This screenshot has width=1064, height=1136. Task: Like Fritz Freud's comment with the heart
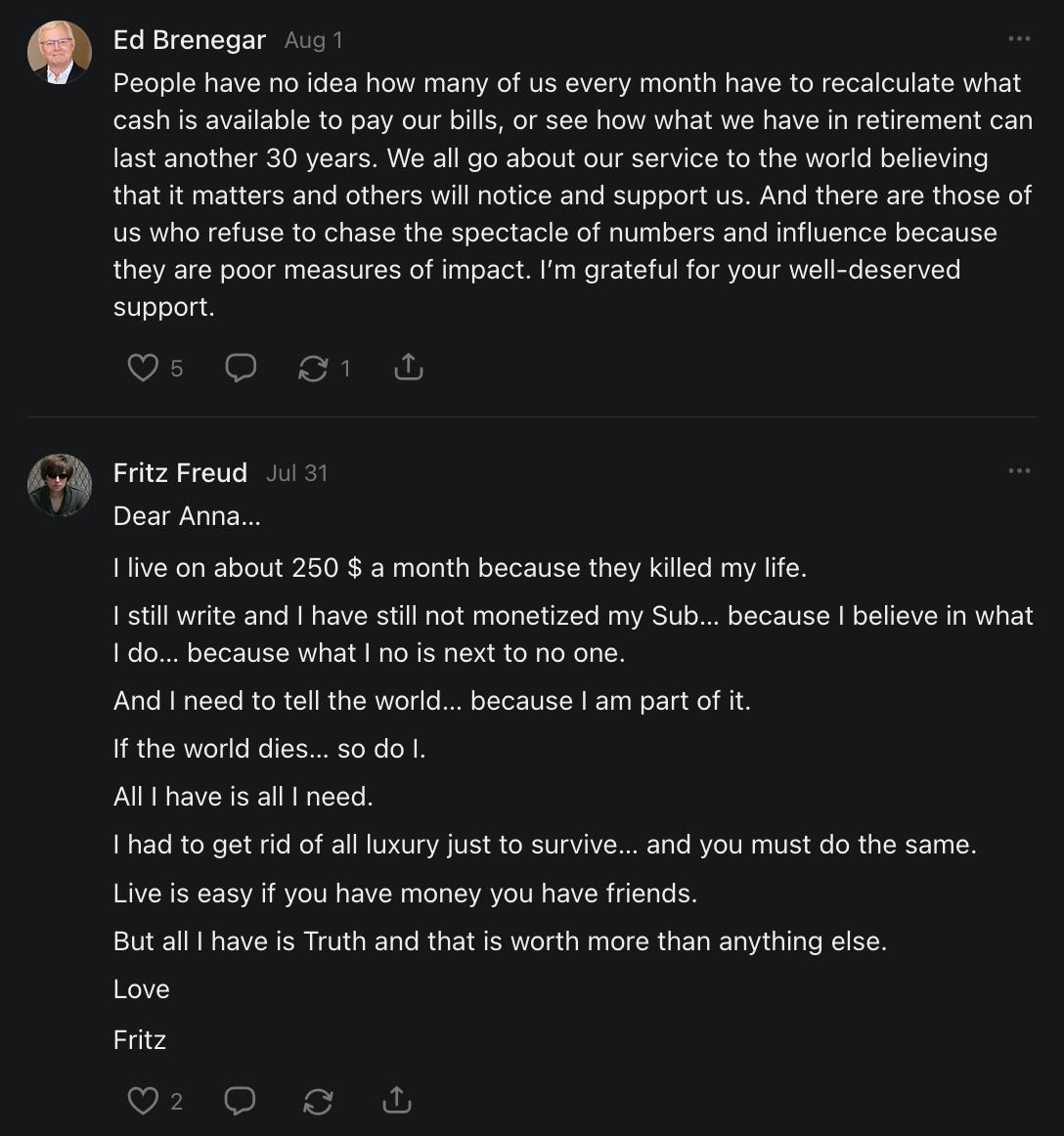(x=143, y=1101)
